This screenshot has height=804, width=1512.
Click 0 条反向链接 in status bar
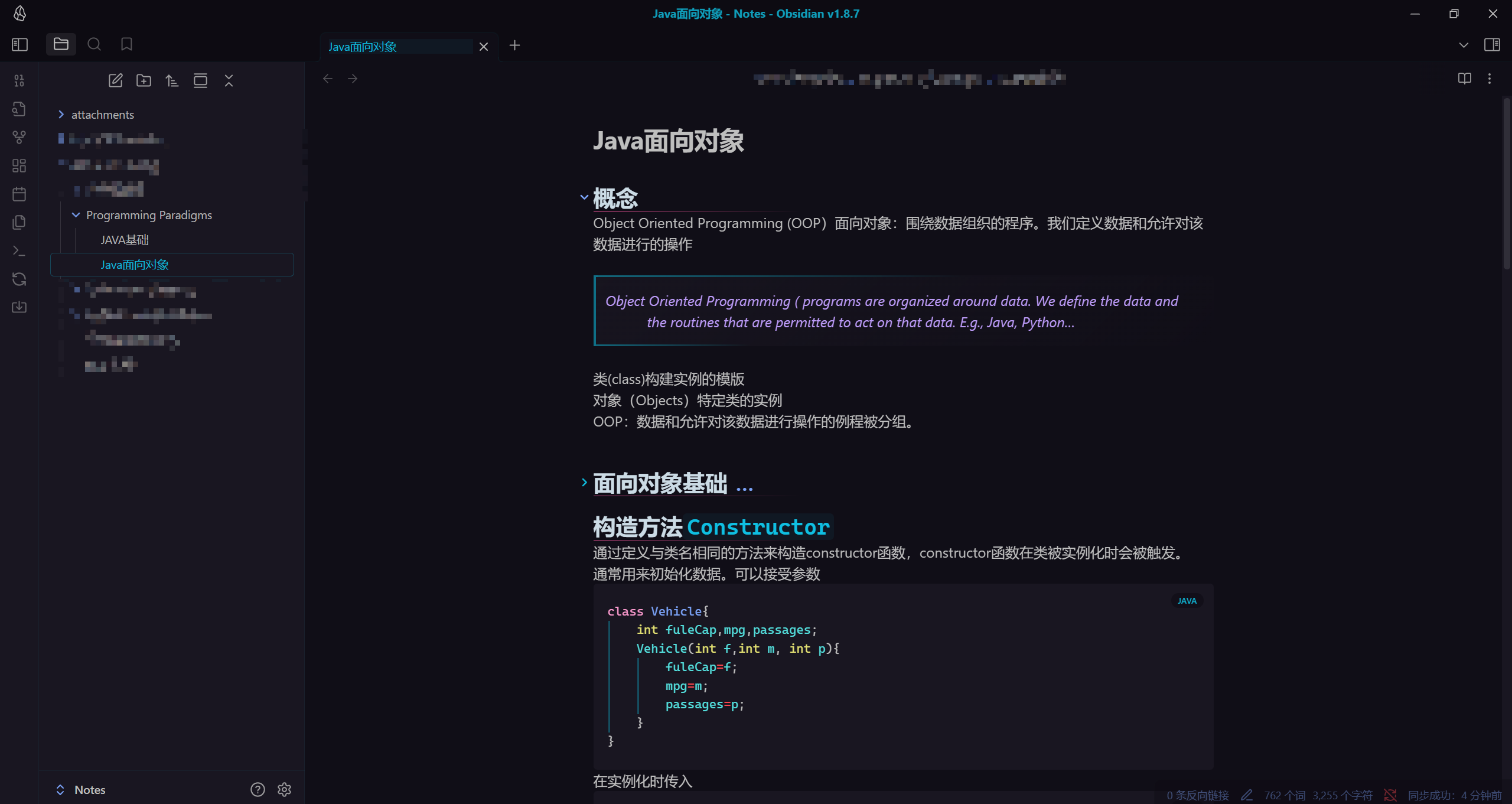[x=1198, y=796]
